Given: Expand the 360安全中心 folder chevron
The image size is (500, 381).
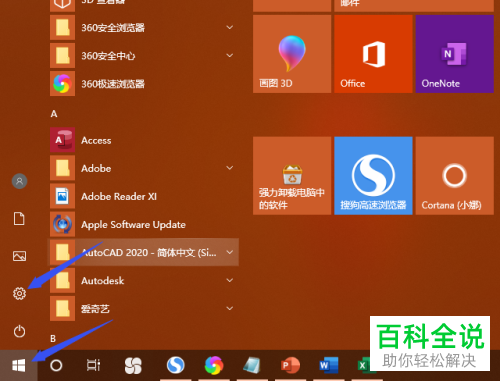Looking at the screenshot, I should tap(230, 55).
